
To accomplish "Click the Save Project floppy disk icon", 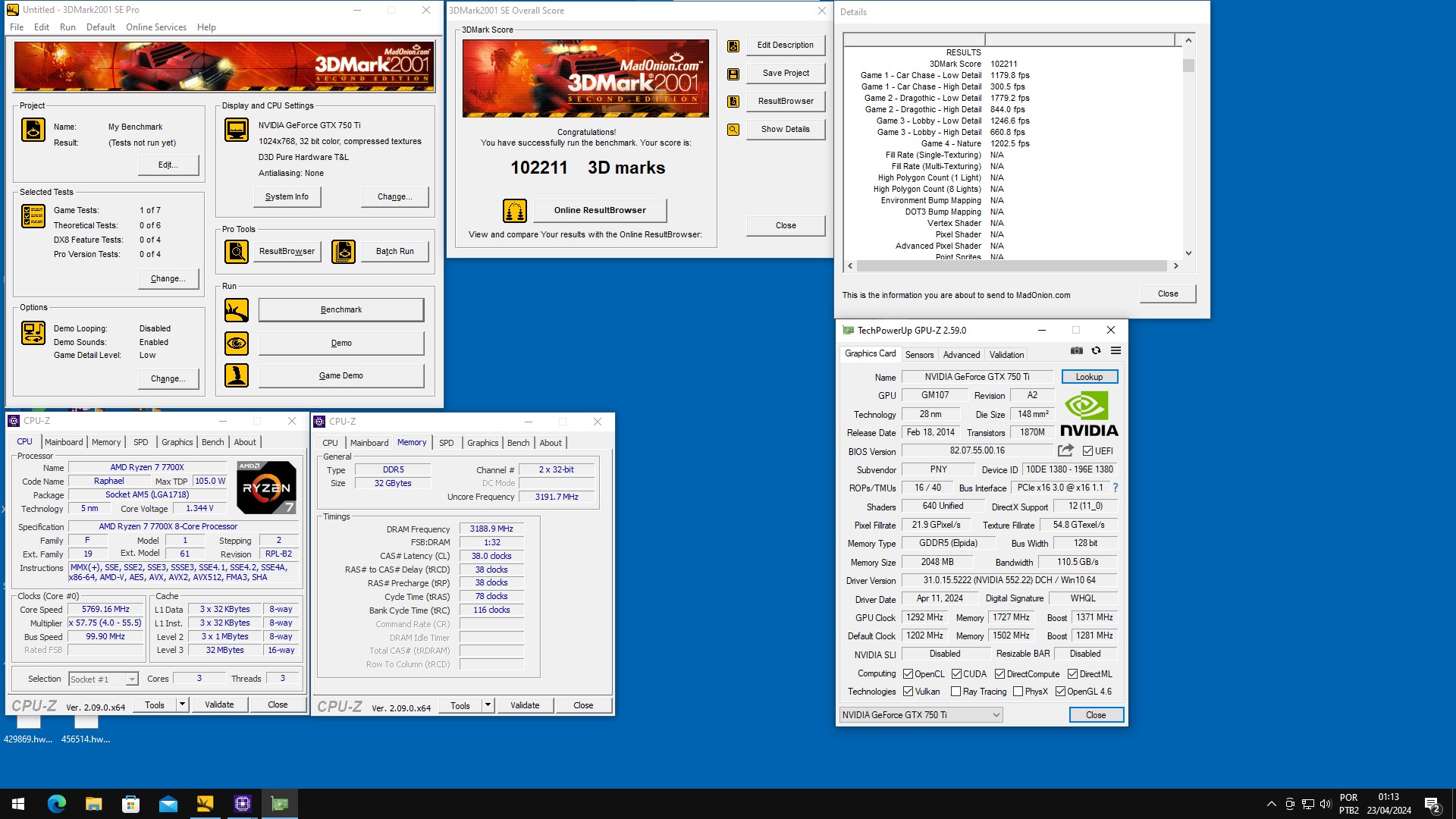I will click(x=733, y=74).
